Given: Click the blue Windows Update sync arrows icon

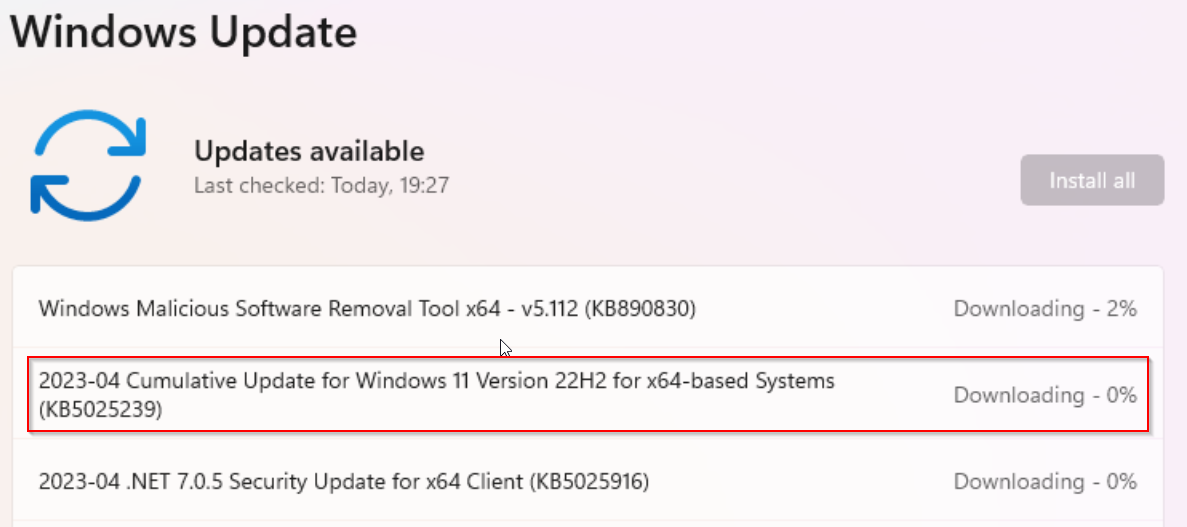Looking at the screenshot, I should pos(88,165).
